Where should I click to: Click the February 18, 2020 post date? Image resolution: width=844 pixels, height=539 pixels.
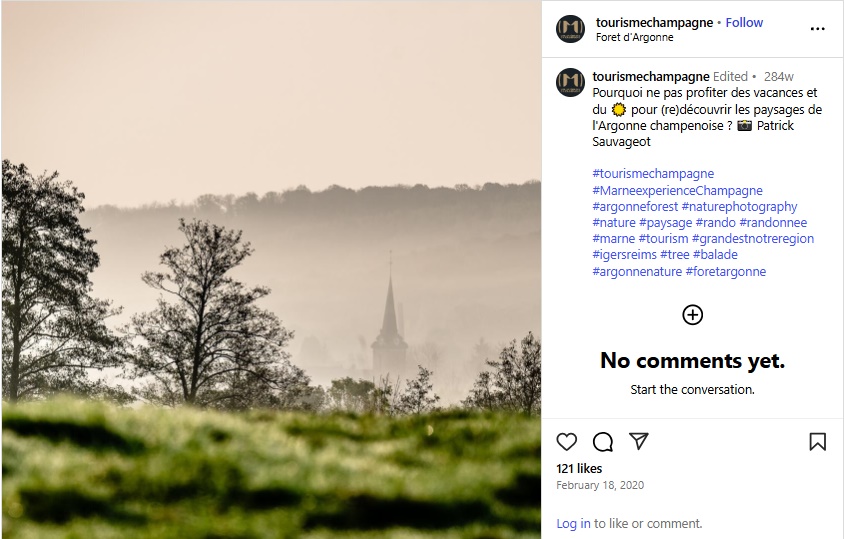[600, 485]
